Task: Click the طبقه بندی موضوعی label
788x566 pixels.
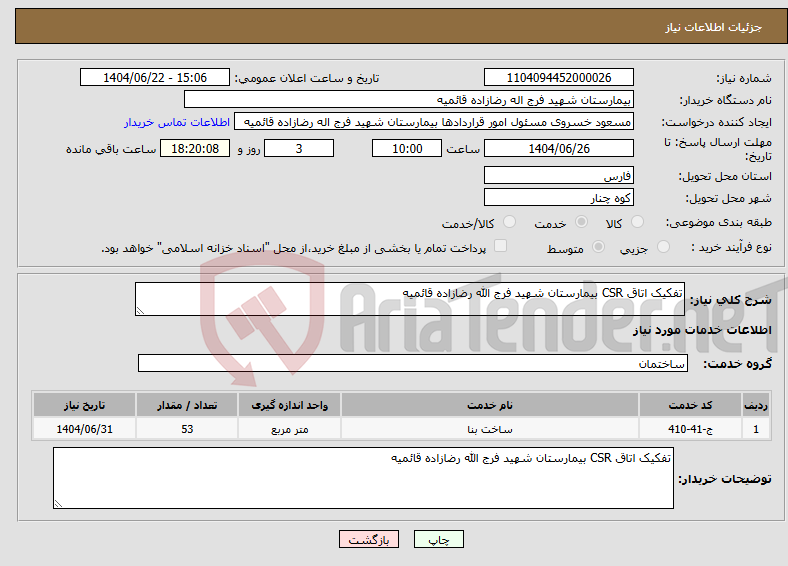Action: click(719, 222)
